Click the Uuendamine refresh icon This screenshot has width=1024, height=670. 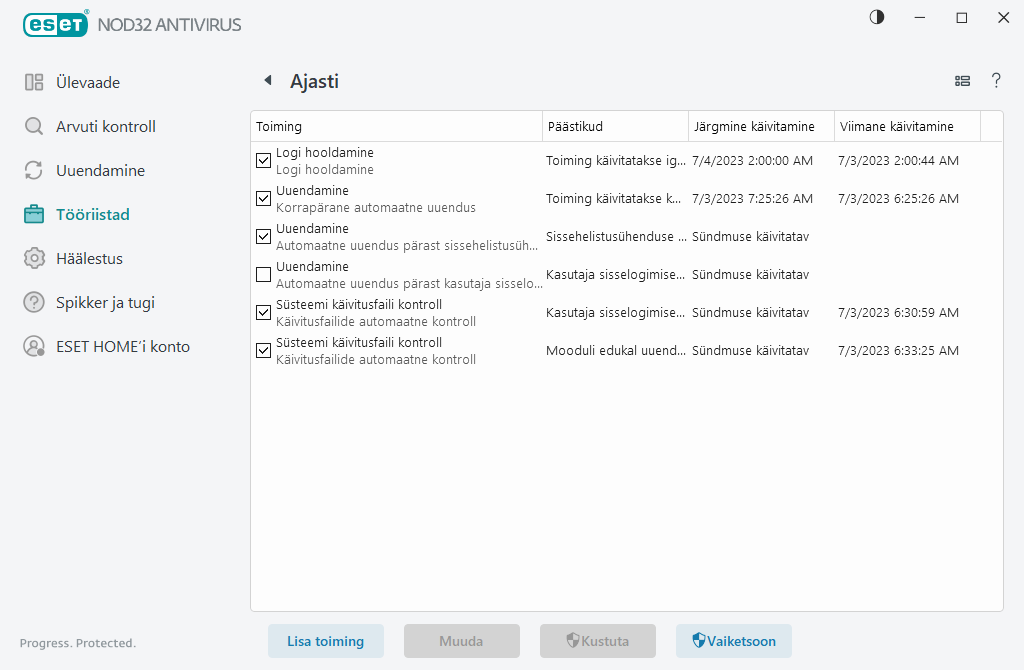[x=34, y=171]
